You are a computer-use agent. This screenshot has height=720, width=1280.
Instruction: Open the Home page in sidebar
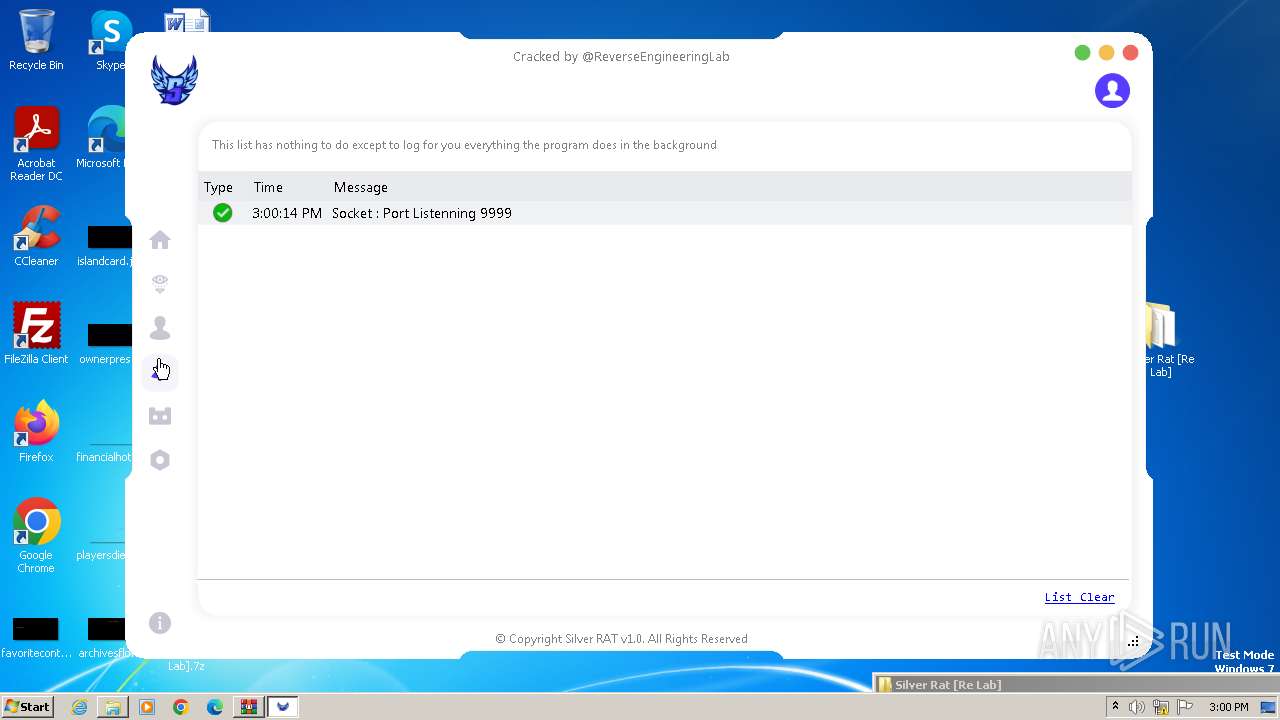tap(160, 240)
